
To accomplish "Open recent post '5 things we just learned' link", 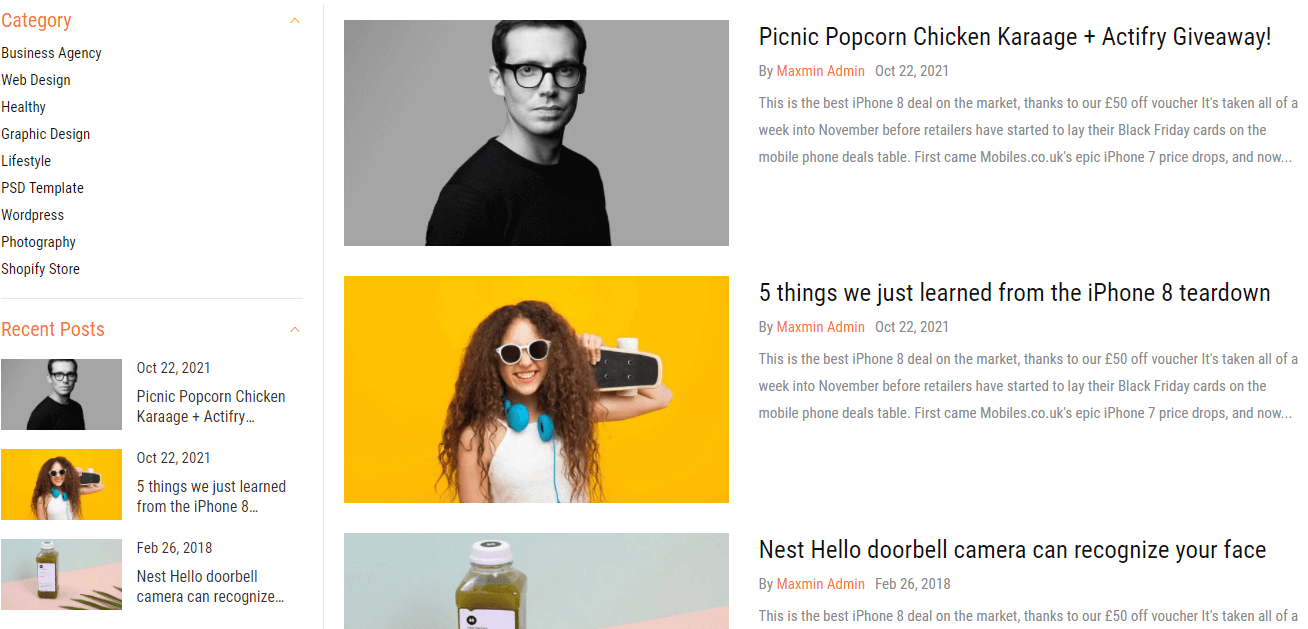I will click(x=211, y=497).
